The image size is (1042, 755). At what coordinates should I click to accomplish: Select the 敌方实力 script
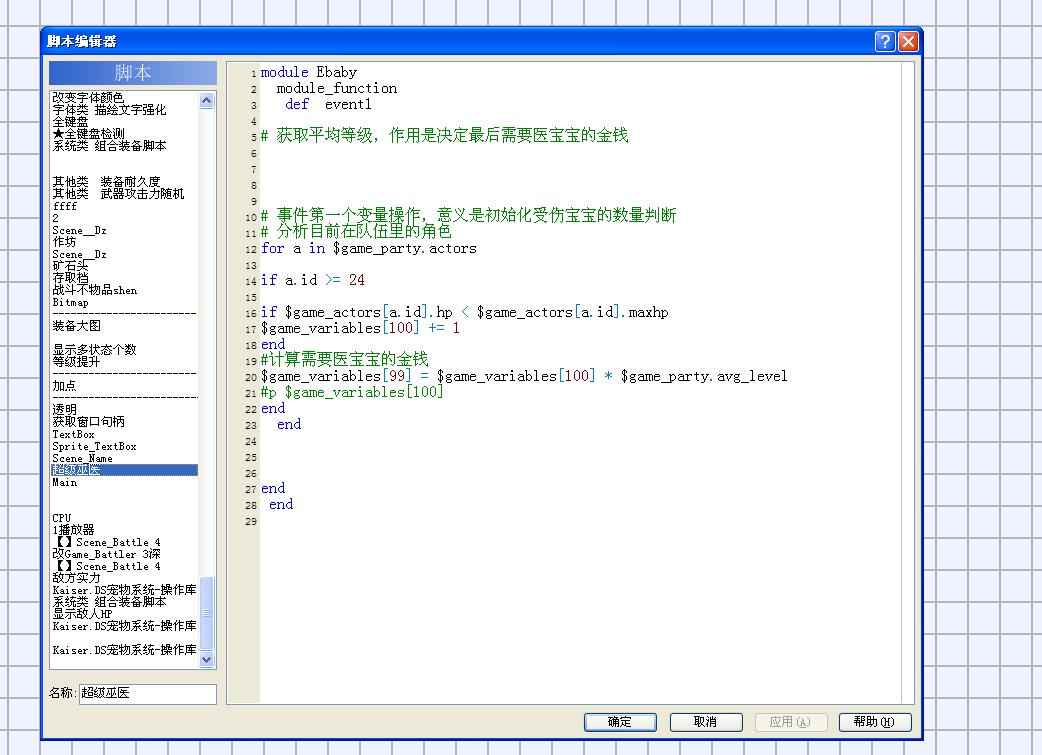(x=76, y=578)
